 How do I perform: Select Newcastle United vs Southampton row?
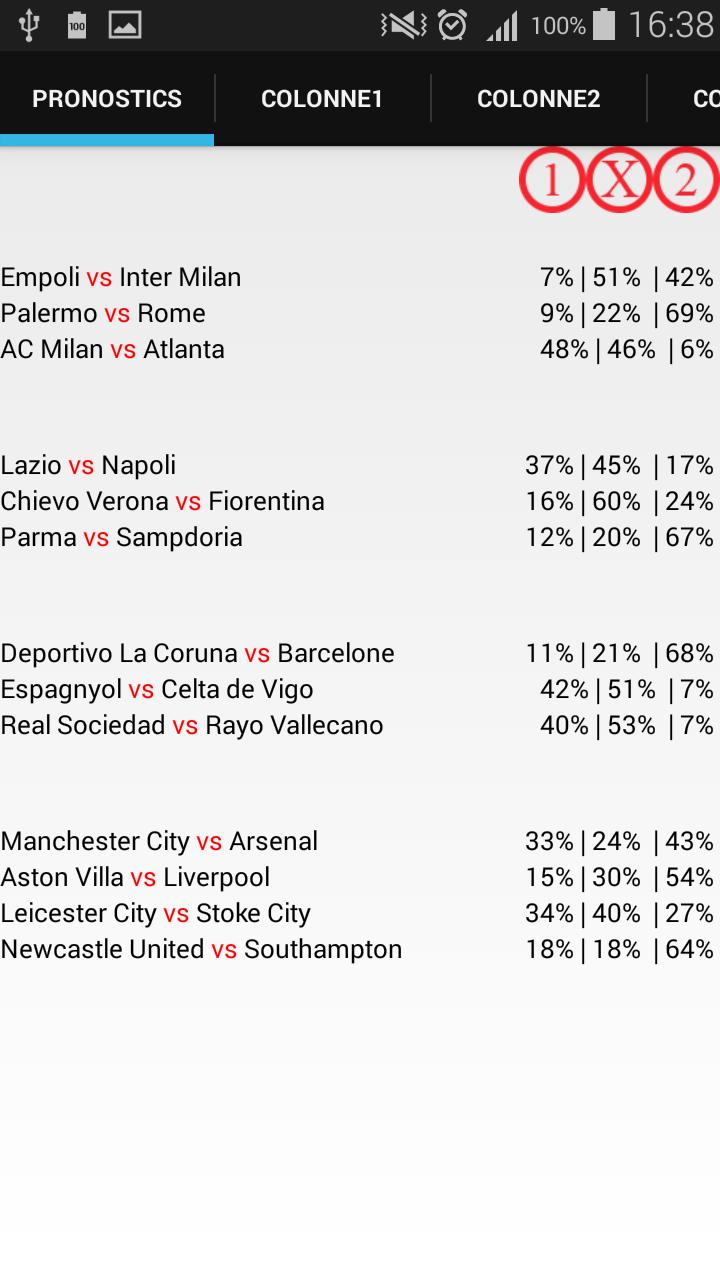tap(201, 949)
